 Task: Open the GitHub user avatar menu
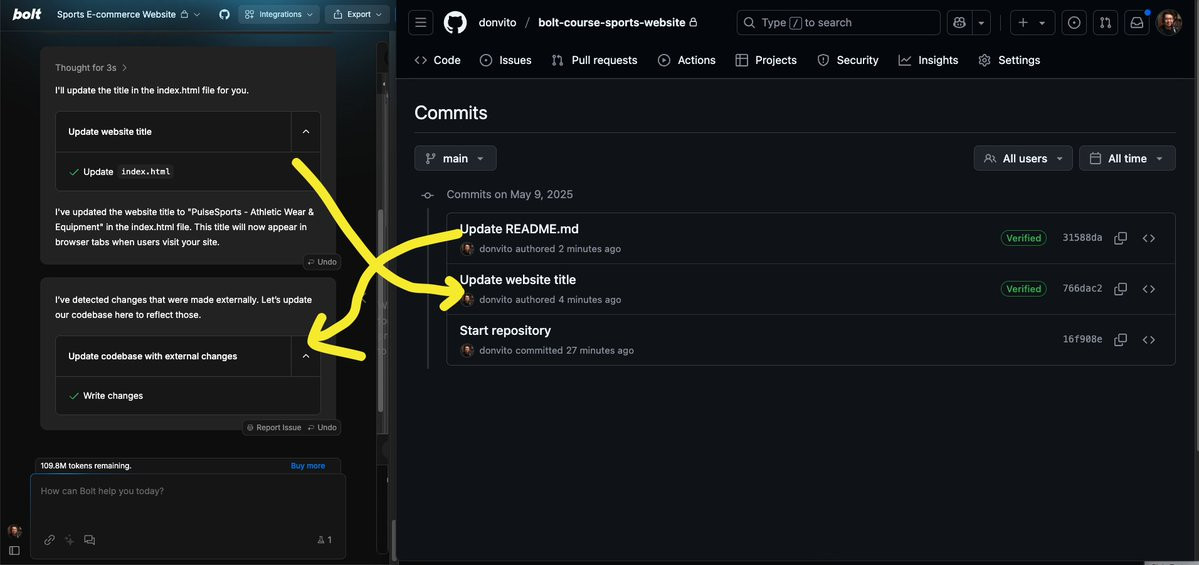click(1168, 23)
